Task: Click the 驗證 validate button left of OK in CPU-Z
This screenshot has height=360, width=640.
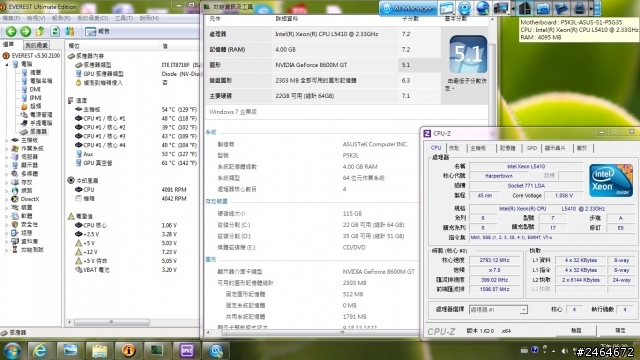Action: click(x=576, y=331)
